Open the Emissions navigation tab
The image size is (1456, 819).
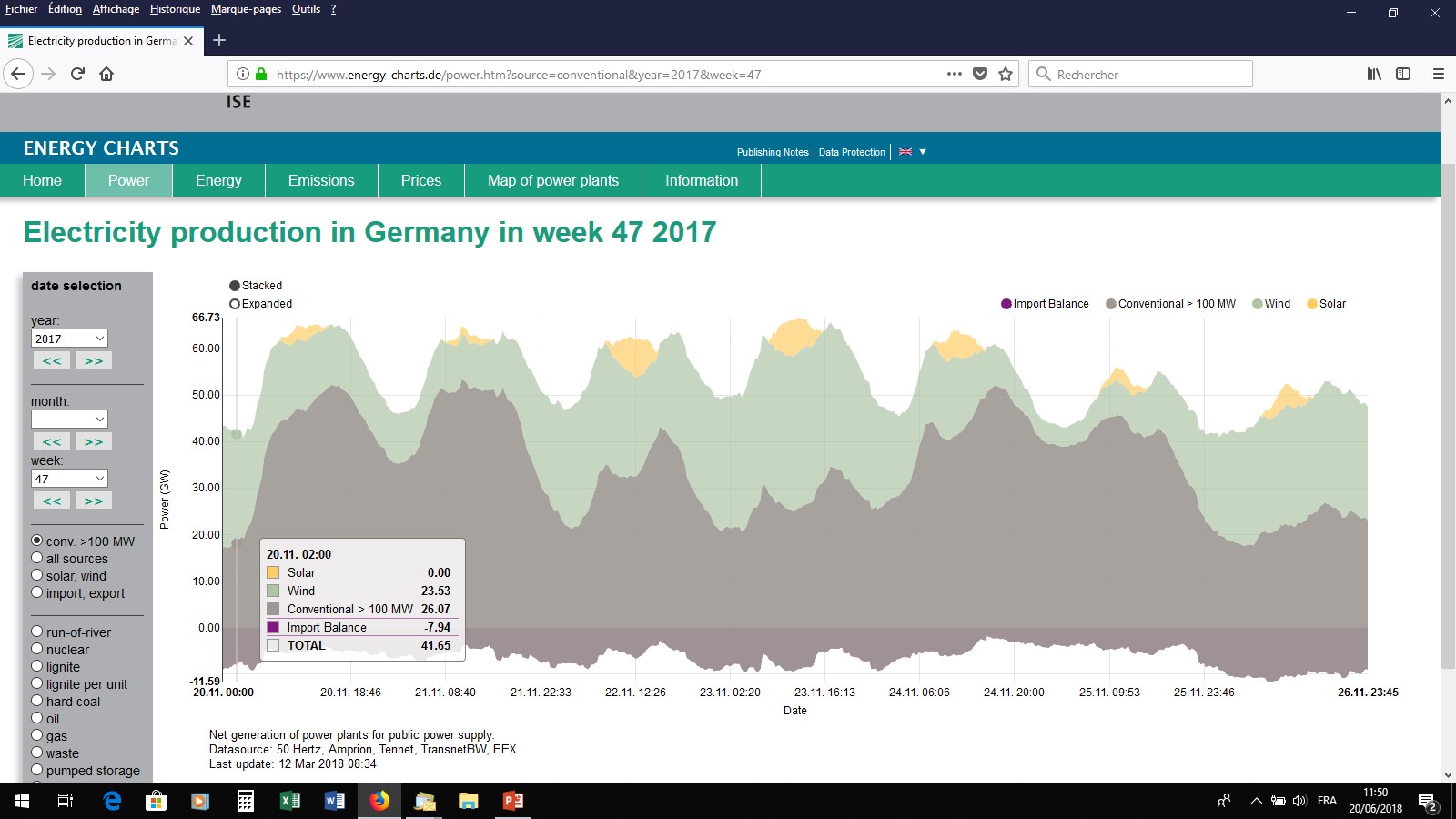pos(321,180)
